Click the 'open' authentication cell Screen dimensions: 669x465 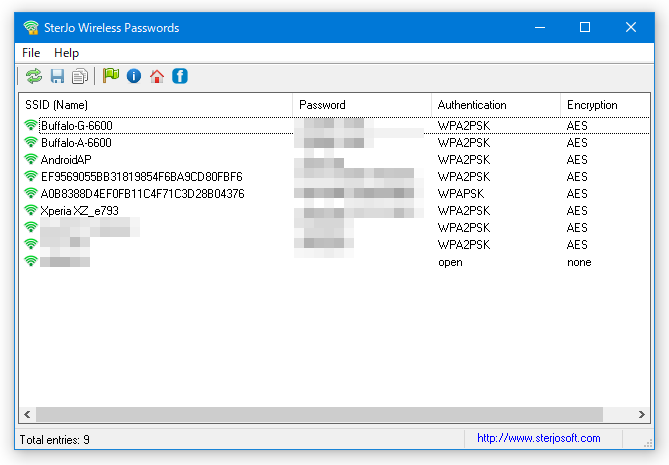(451, 262)
